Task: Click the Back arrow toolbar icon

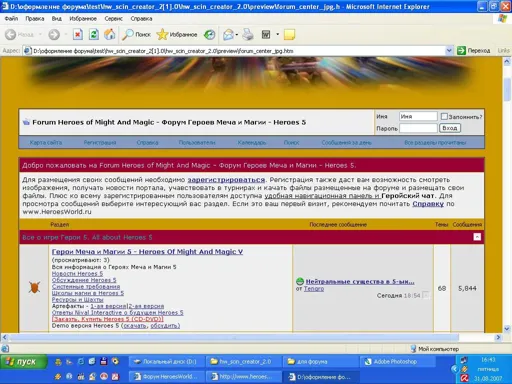Action: point(10,34)
